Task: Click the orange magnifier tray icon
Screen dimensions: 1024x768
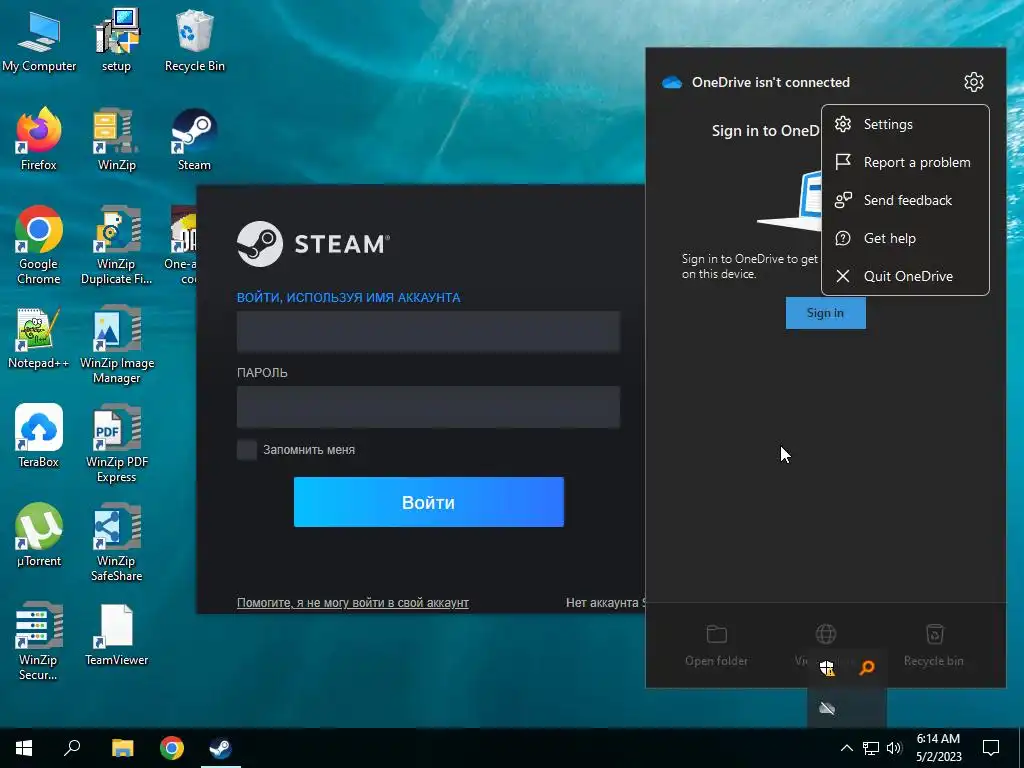Action: (x=867, y=667)
